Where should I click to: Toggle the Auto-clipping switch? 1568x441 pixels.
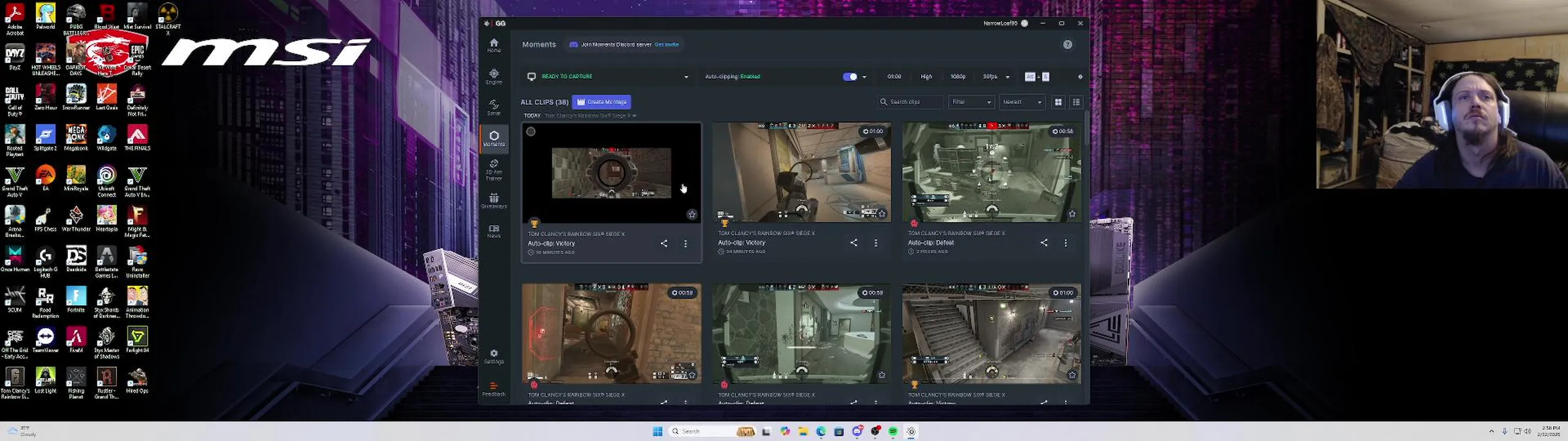coord(850,77)
